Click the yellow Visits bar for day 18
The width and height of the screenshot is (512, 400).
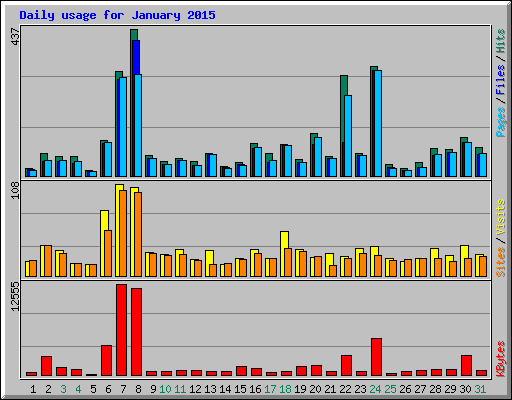click(x=284, y=239)
